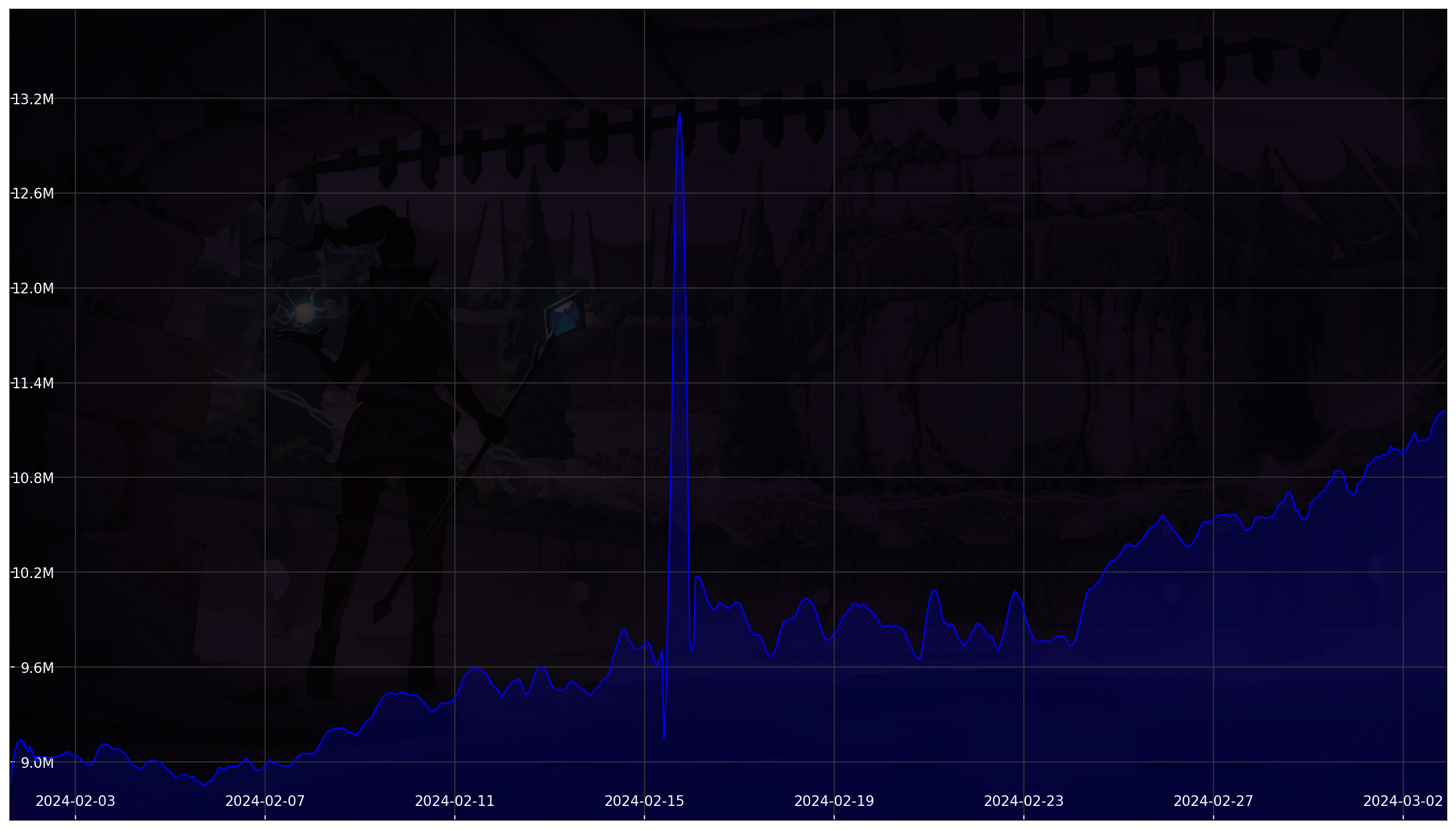Click the 11.4M y-axis label

click(x=33, y=384)
